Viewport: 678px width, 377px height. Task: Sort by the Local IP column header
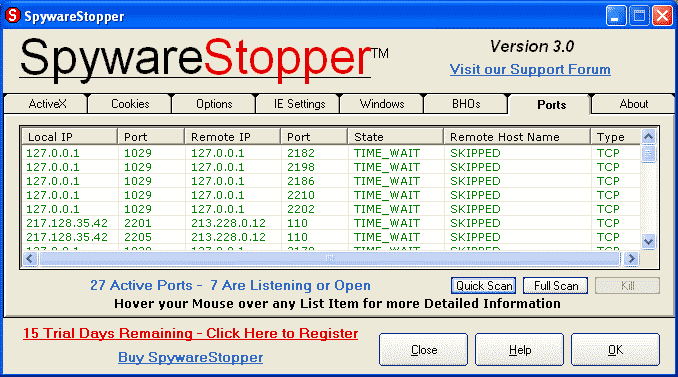tap(69, 137)
